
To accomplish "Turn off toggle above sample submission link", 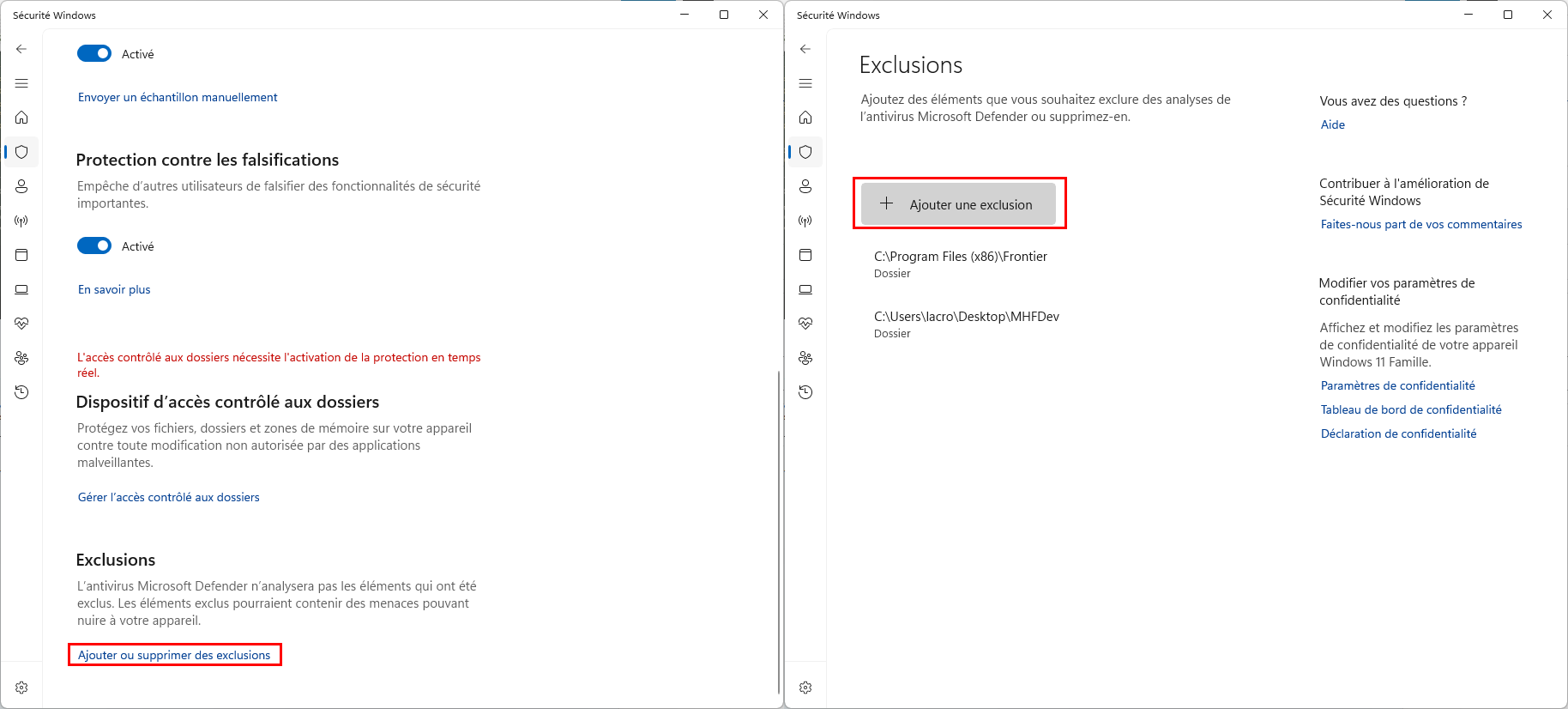I will 94,54.
